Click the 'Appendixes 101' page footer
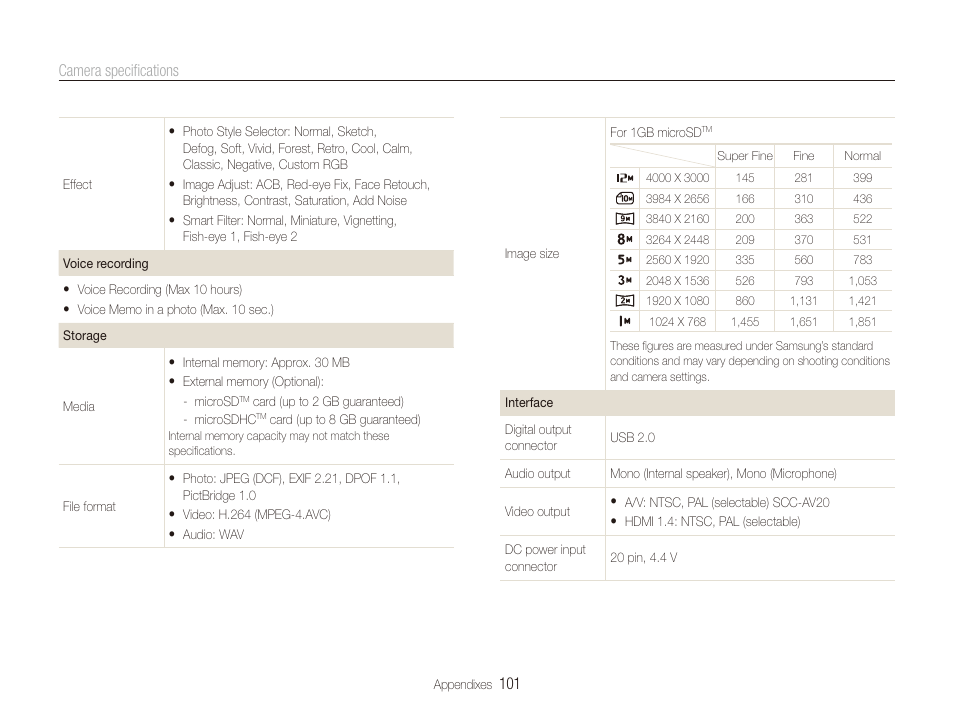This screenshot has width=954, height=720. click(x=476, y=684)
